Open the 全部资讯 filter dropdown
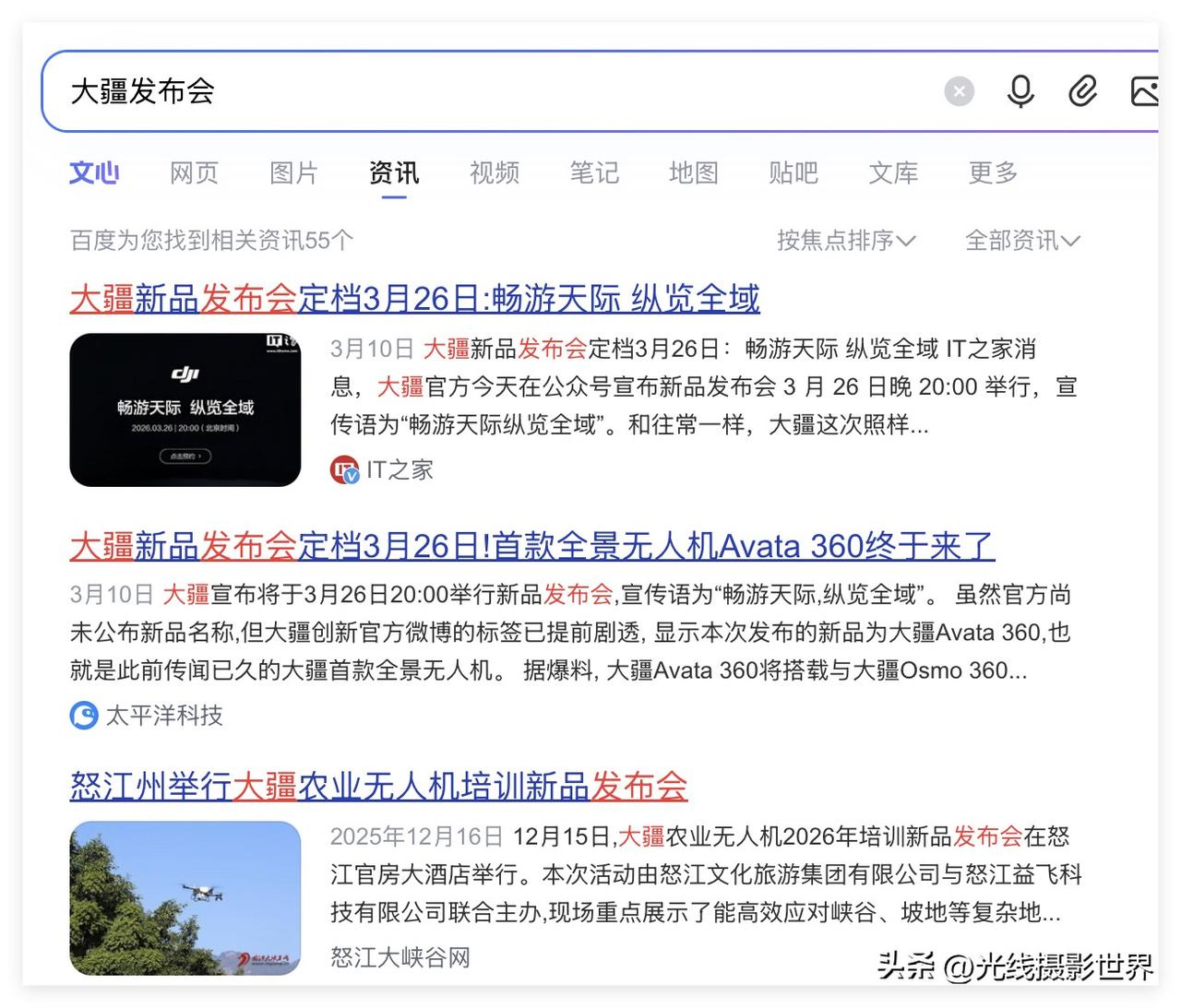Image resolution: width=1181 pixels, height=1008 pixels. pos(1022,241)
